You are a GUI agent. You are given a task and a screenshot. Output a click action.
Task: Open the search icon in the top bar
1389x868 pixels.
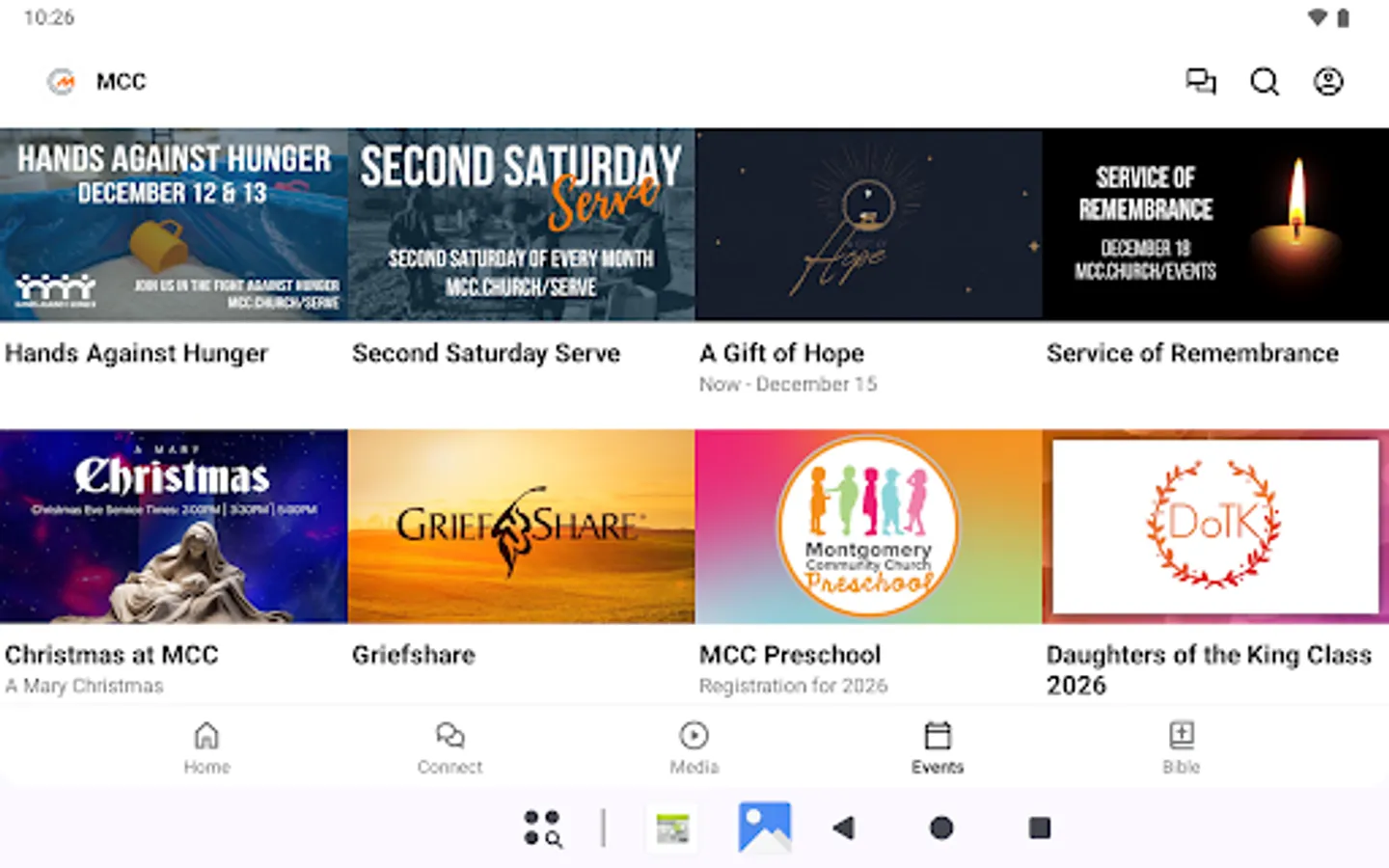click(1266, 82)
